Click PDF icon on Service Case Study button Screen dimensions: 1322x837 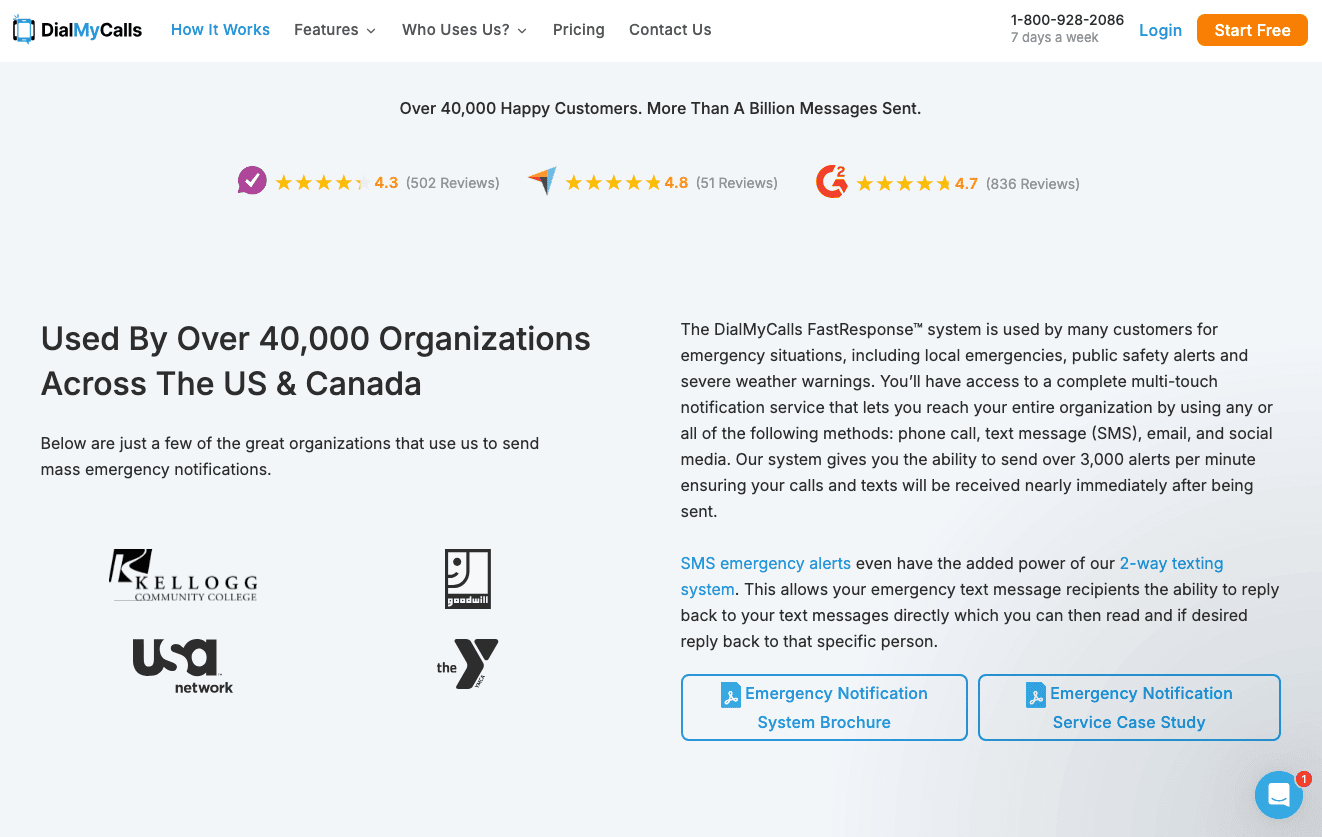tap(1036, 694)
